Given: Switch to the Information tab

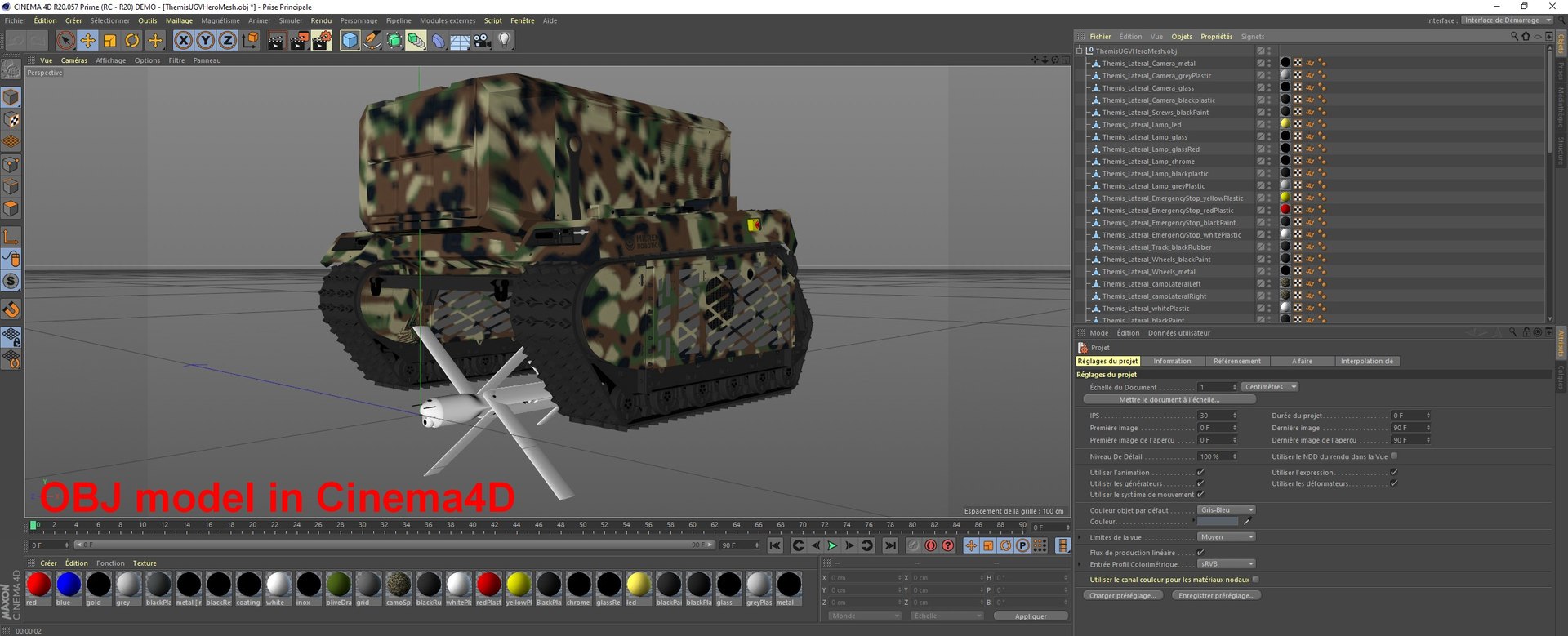Looking at the screenshot, I should coord(1172,361).
